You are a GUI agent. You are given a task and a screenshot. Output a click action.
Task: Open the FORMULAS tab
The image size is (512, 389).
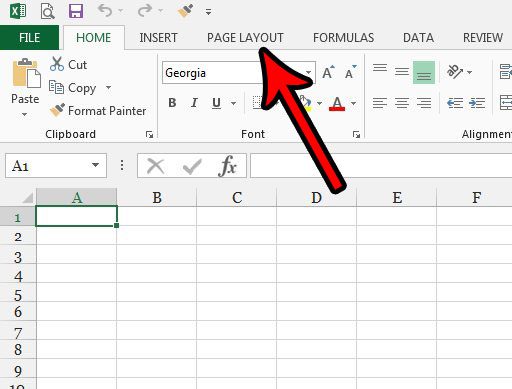343,38
